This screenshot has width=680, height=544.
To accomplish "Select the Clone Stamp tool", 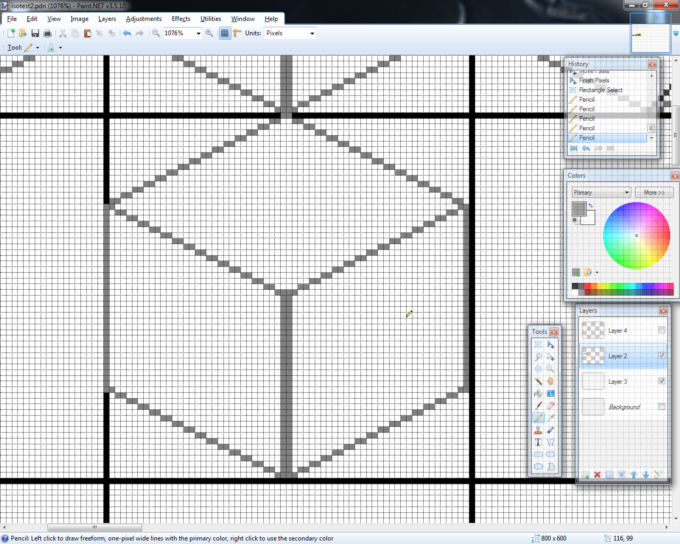I will point(538,430).
